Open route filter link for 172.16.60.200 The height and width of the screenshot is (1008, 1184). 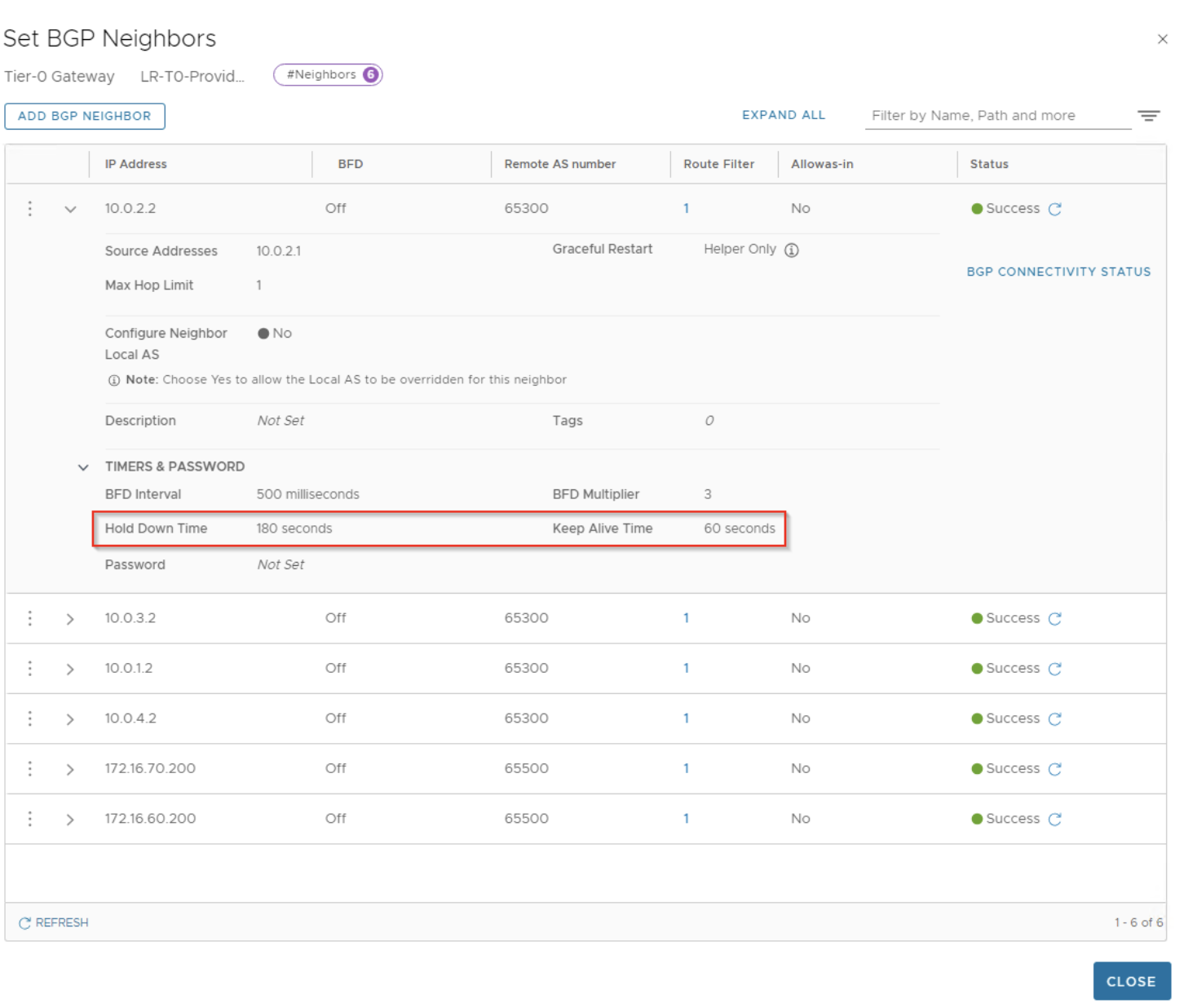point(686,819)
